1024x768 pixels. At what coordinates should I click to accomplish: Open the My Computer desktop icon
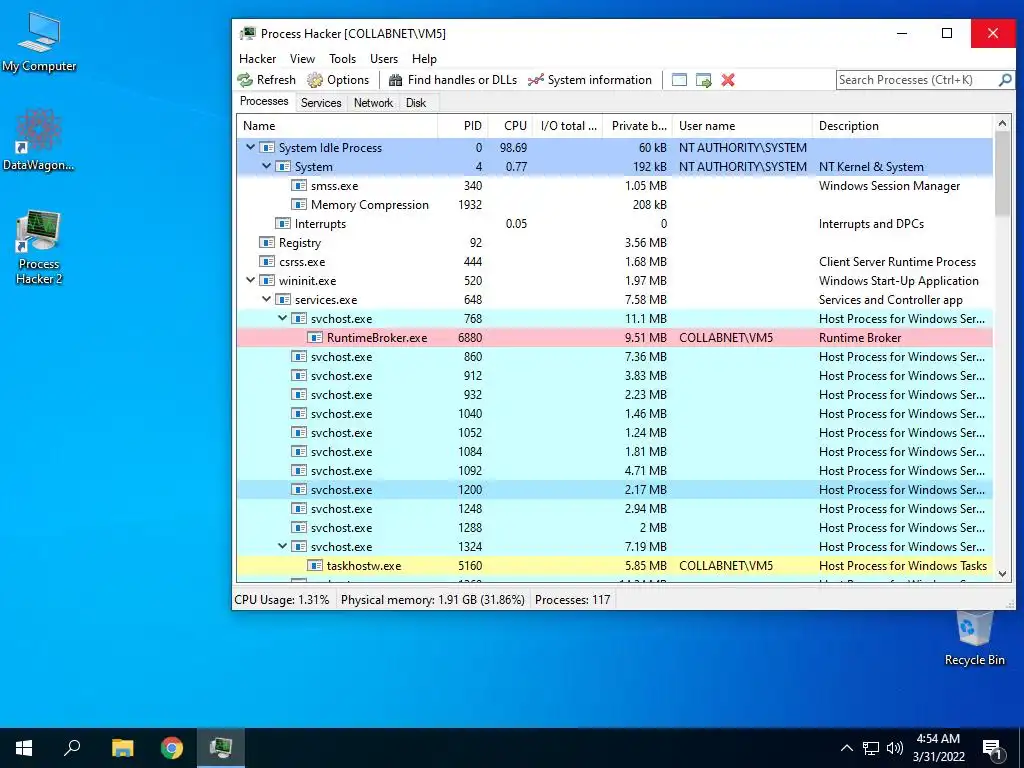click(x=39, y=42)
